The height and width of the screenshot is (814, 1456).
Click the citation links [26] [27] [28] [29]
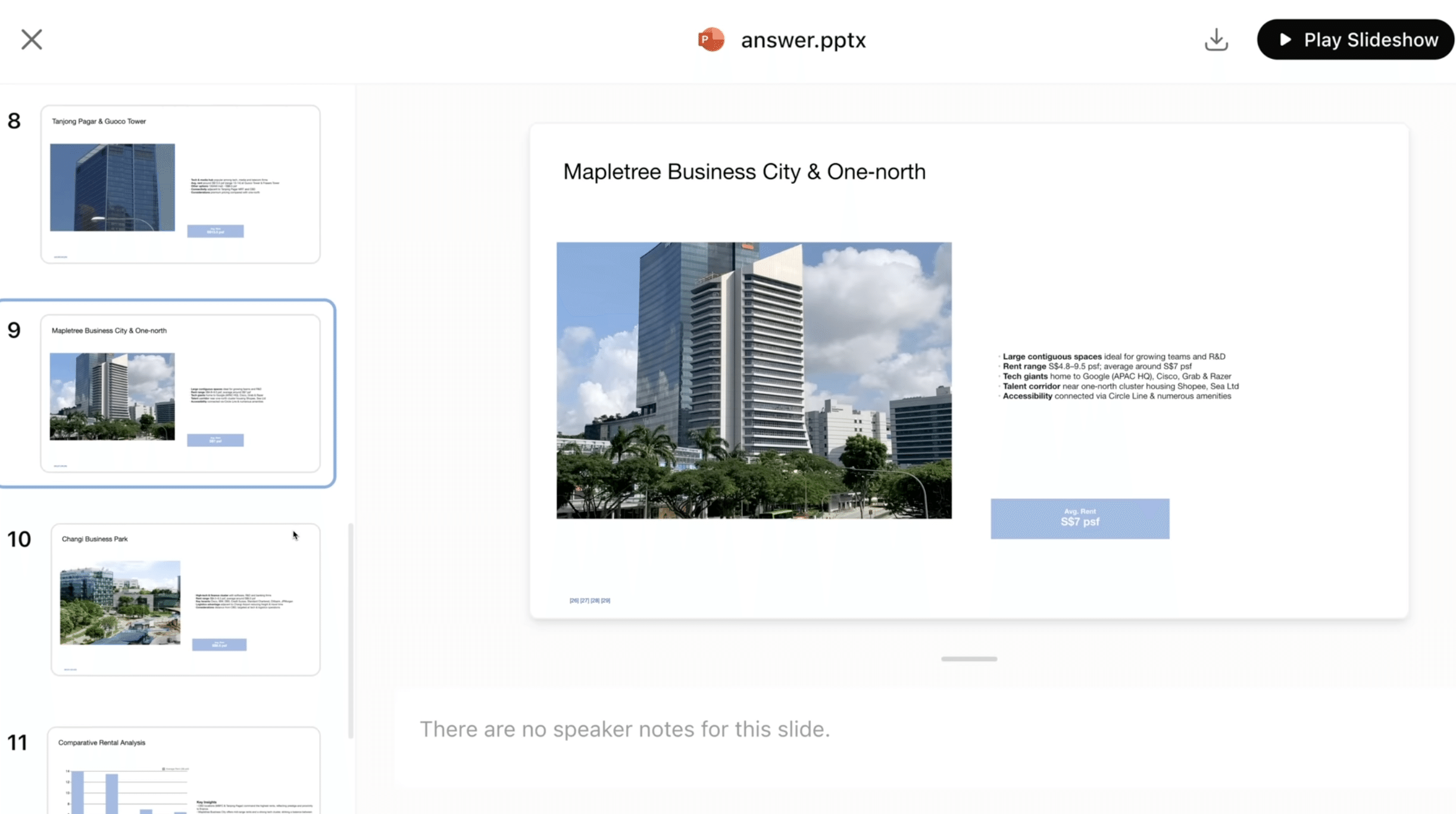589,600
